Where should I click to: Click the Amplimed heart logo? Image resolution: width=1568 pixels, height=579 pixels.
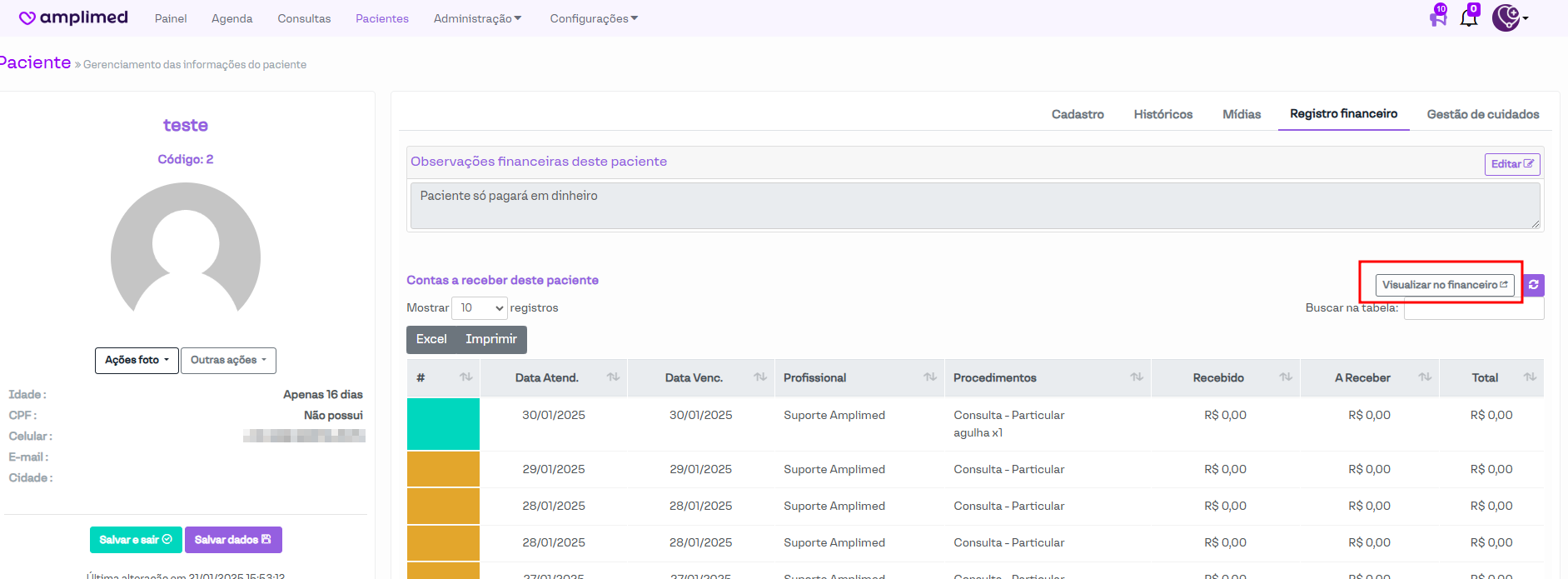pyautogui.click(x=27, y=18)
